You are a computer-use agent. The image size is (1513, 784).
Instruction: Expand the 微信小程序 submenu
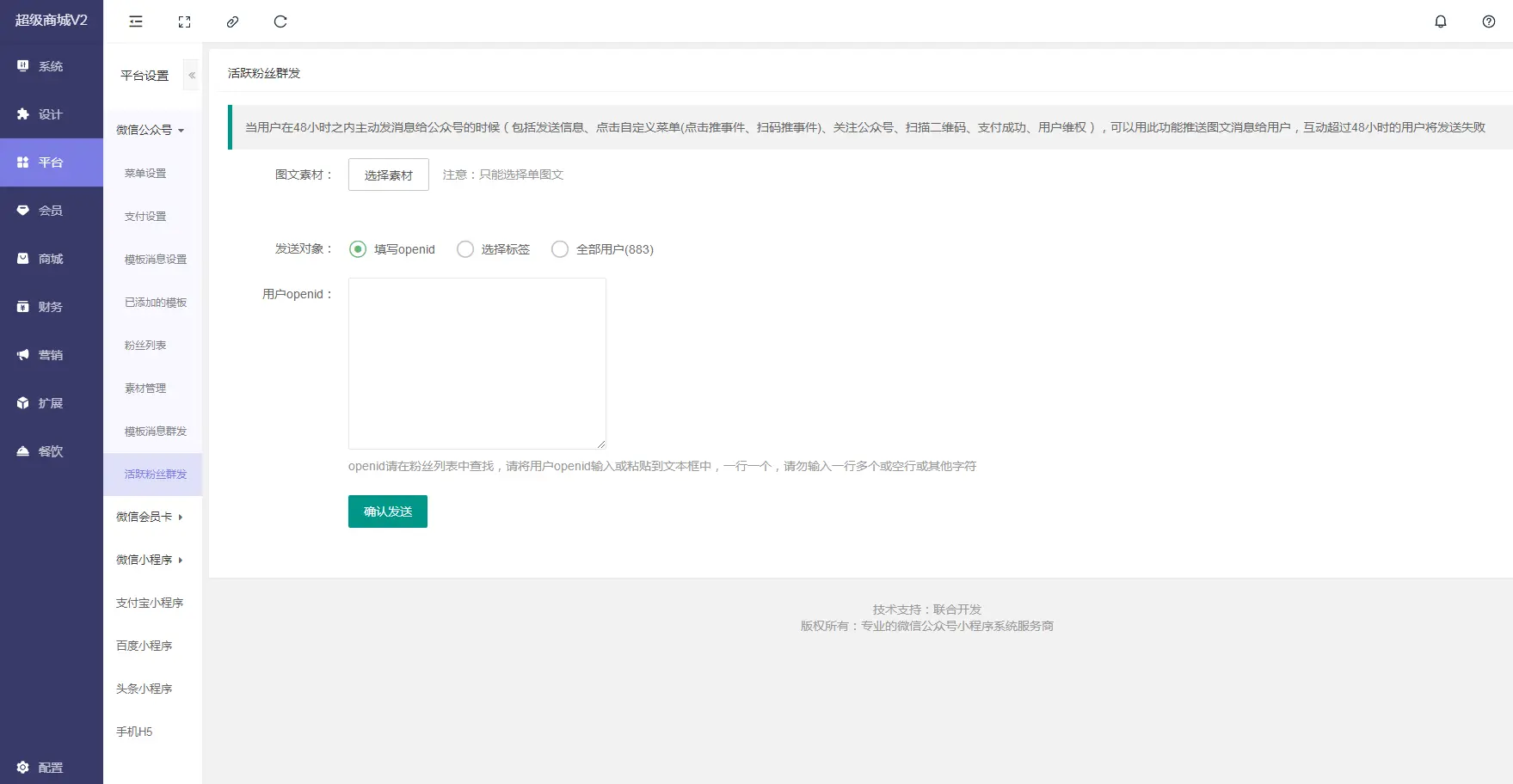[x=152, y=560]
